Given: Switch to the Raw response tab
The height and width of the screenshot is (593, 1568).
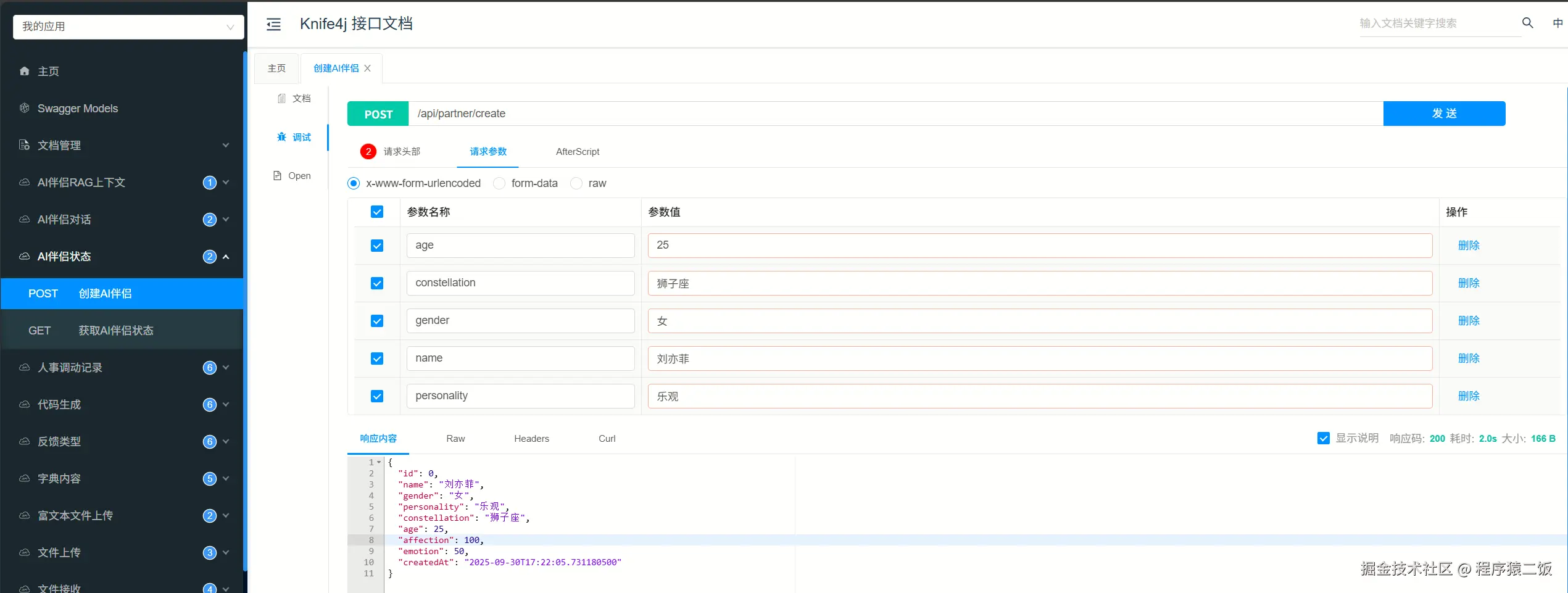Looking at the screenshot, I should point(455,439).
